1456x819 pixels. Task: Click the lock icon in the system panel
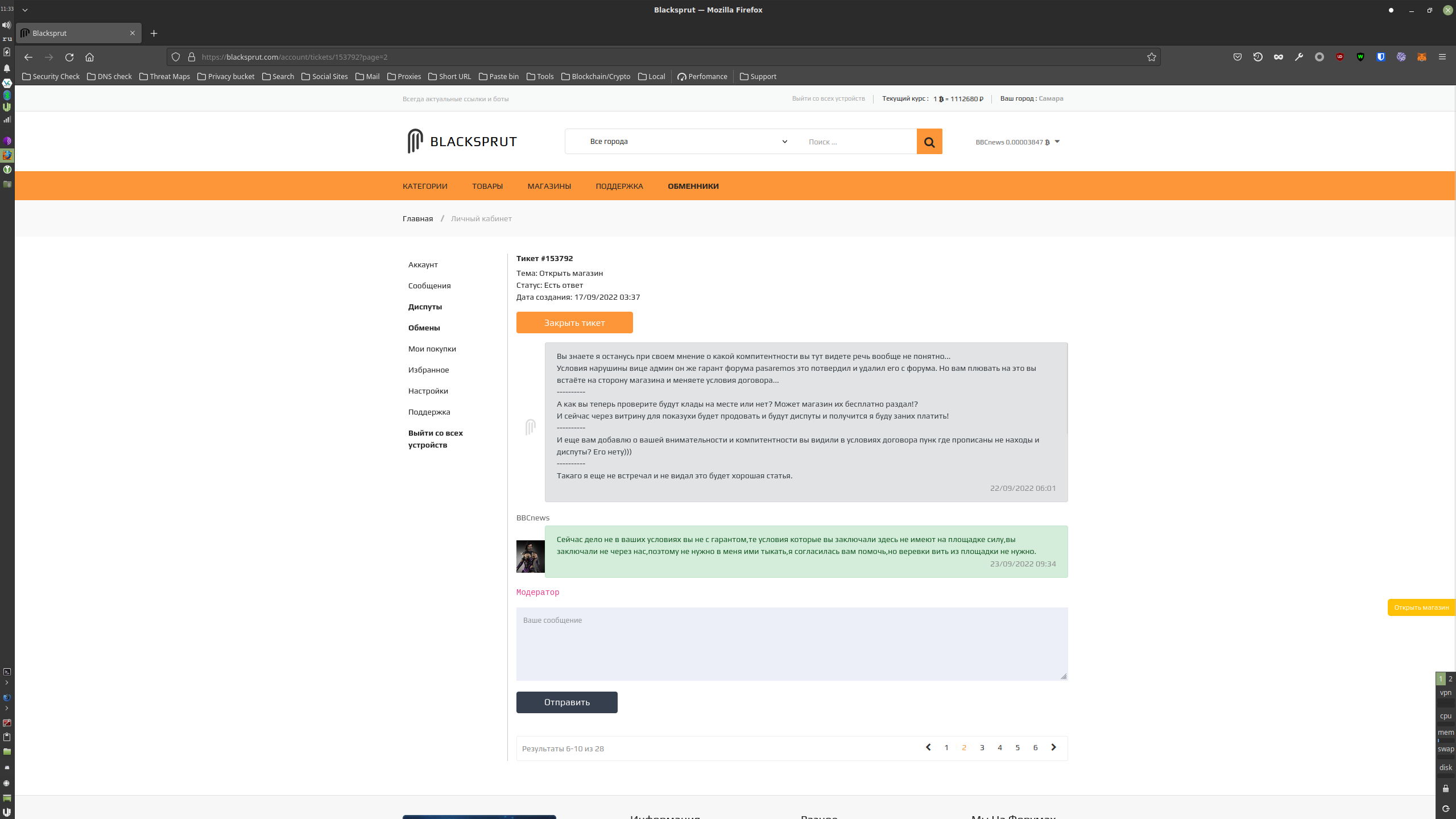1446,788
